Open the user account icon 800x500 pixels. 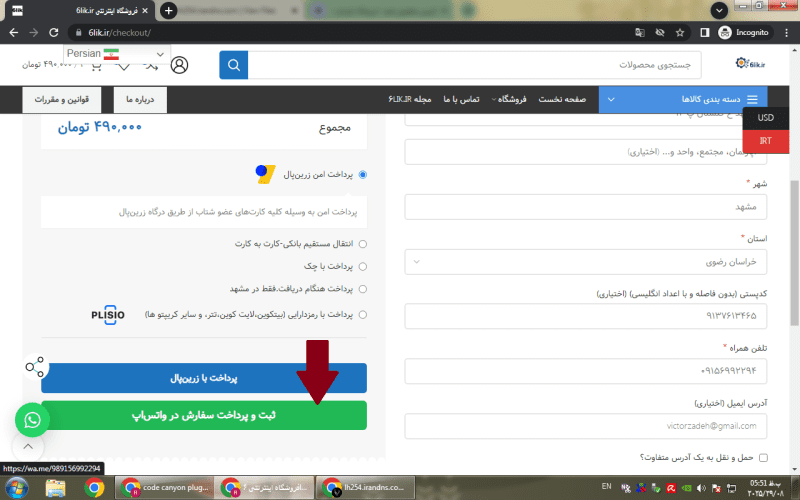point(179,65)
